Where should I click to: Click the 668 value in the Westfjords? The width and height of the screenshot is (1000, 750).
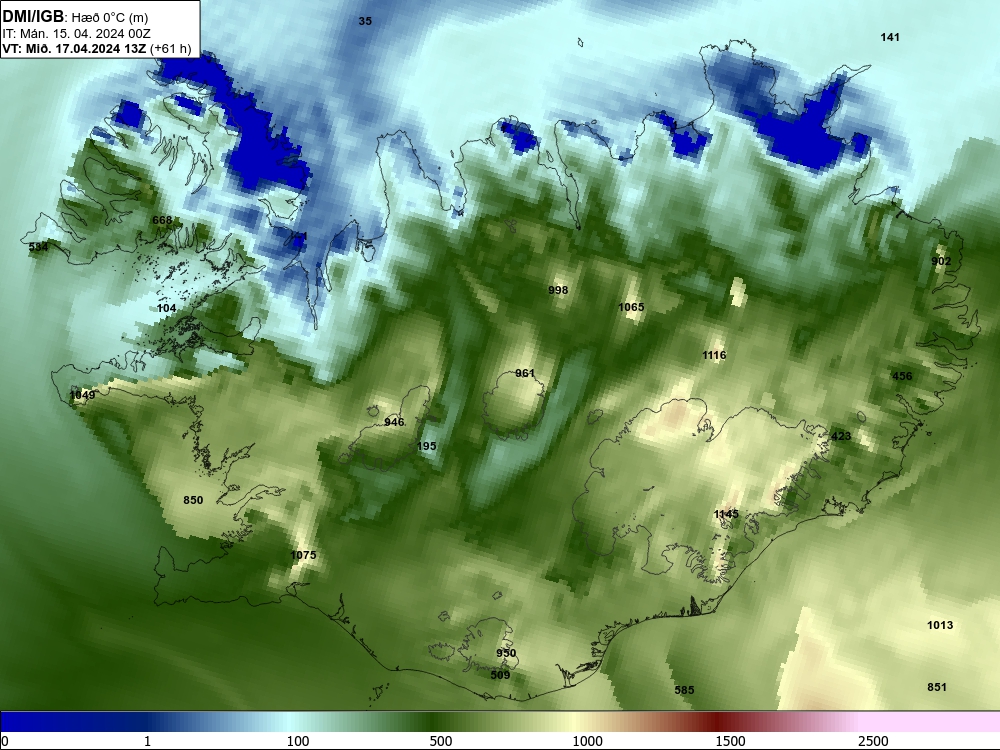pyautogui.click(x=162, y=220)
